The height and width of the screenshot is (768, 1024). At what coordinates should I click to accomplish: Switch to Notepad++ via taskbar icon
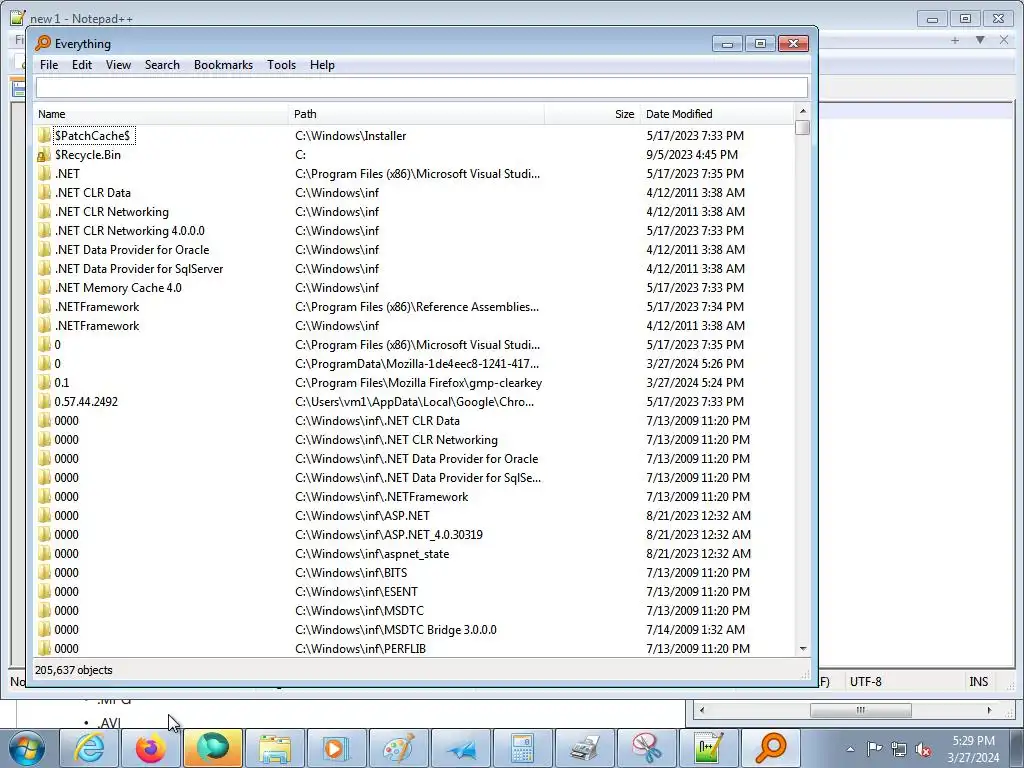[x=709, y=748]
